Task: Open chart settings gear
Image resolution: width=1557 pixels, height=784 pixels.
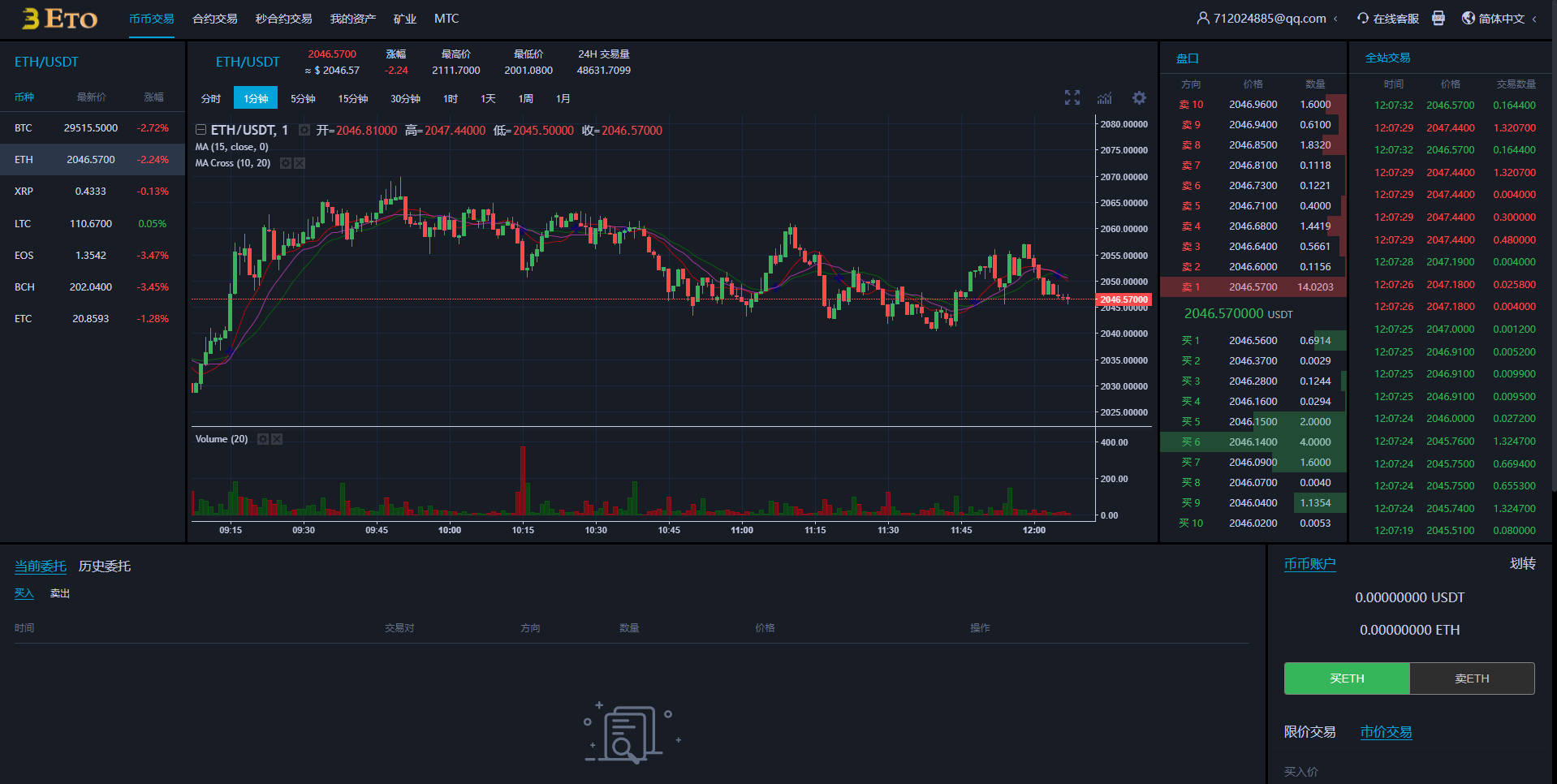Action: click(1139, 98)
